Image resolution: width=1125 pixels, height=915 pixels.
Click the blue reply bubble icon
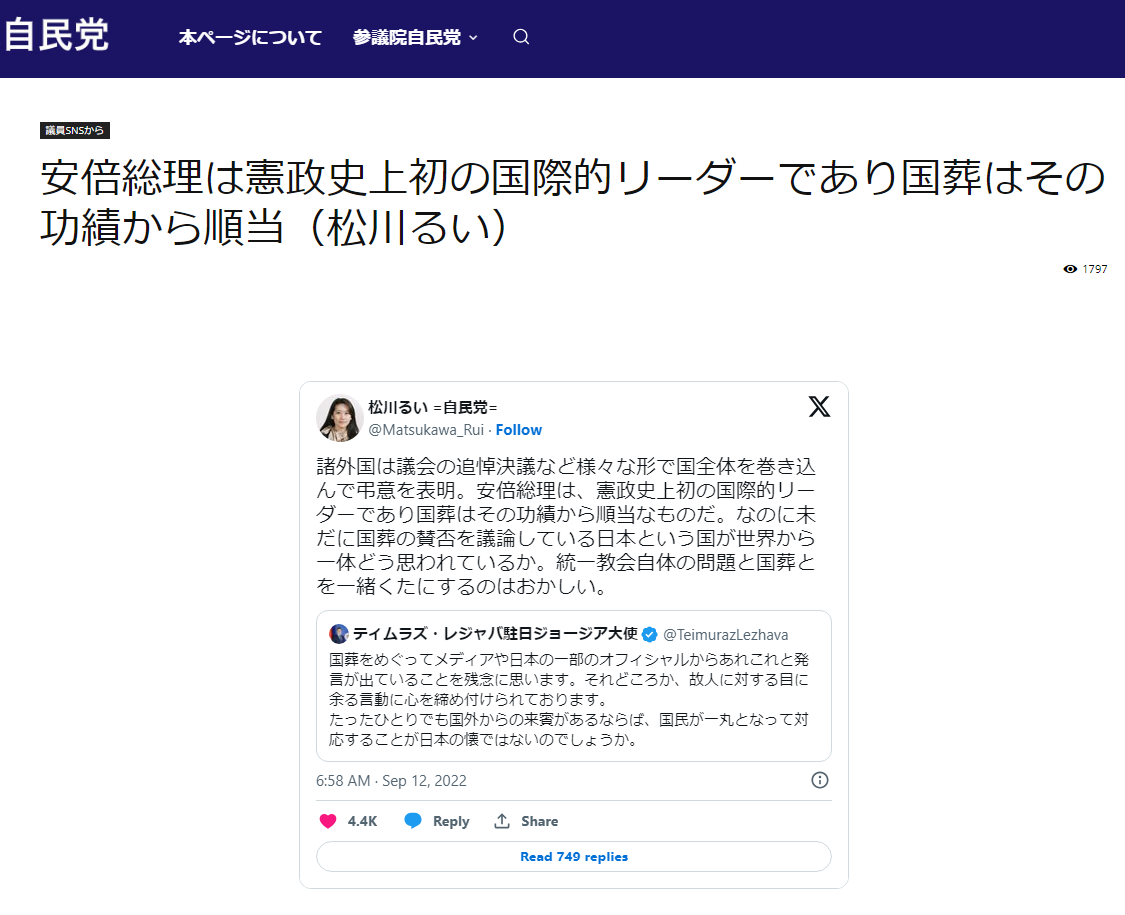[413, 821]
